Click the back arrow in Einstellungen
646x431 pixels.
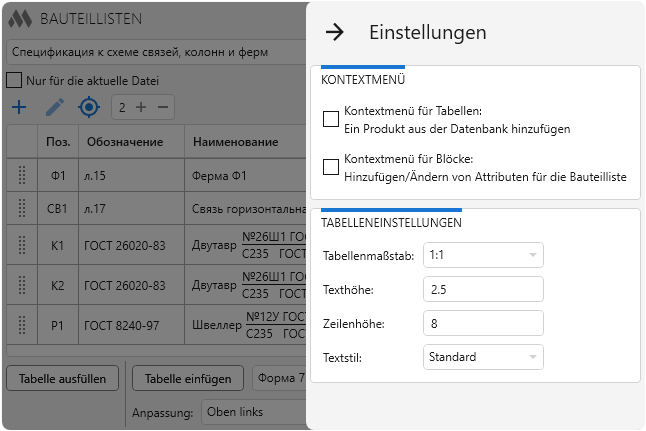(x=335, y=32)
